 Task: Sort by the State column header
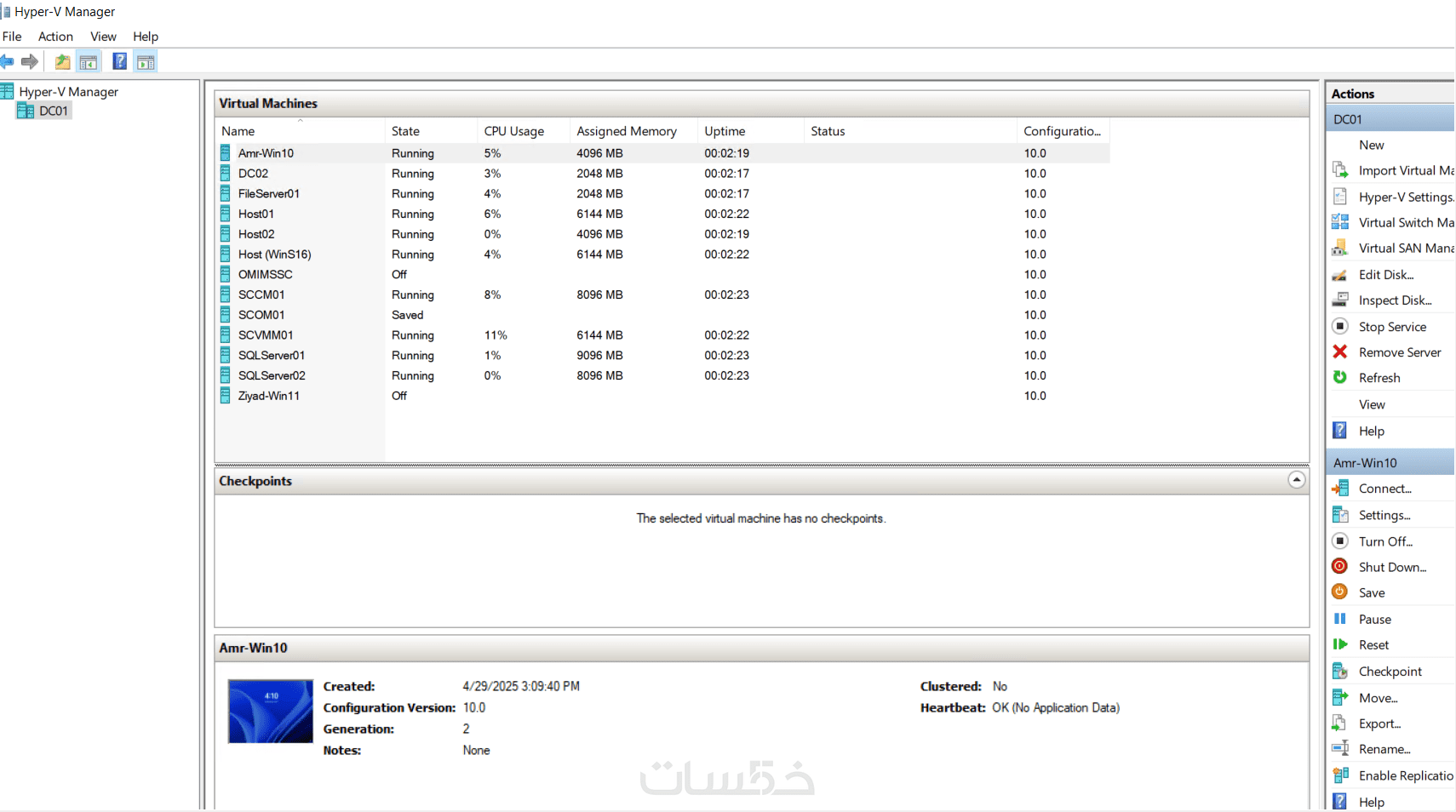pyautogui.click(x=431, y=131)
